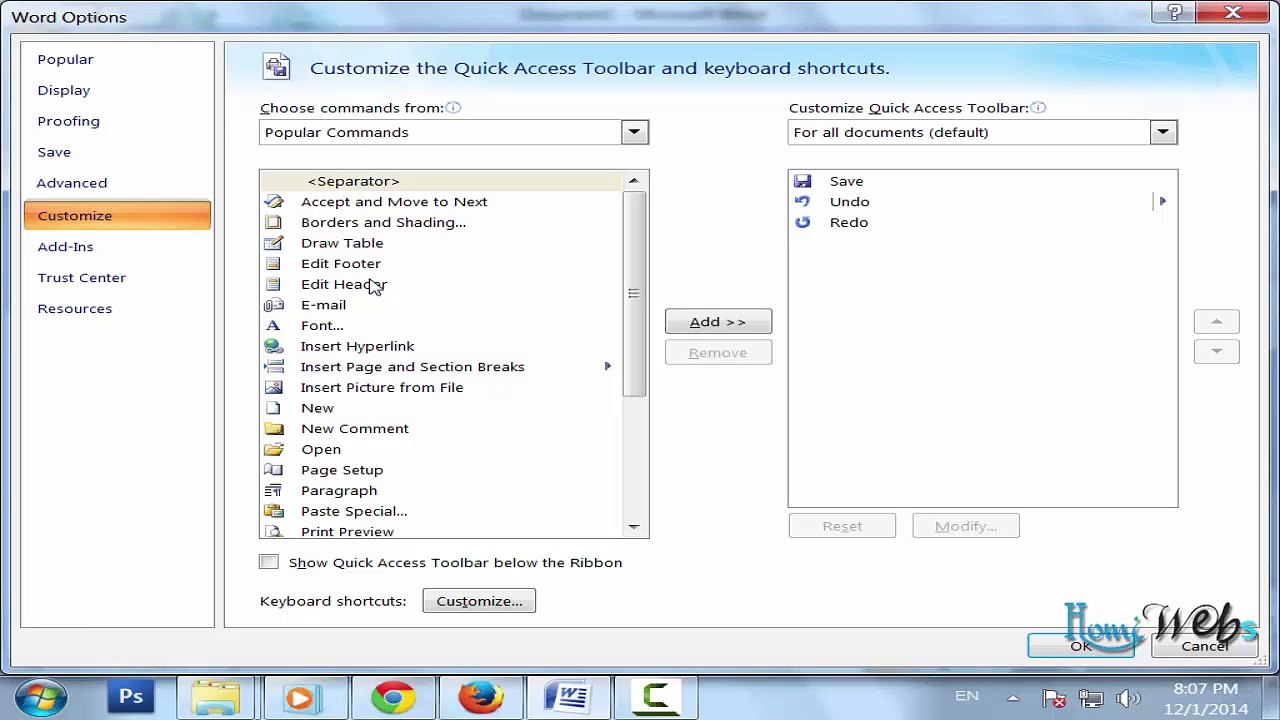Open the Choose commands from dropdown
Screen dimensions: 1280x720
pyautogui.click(x=634, y=132)
